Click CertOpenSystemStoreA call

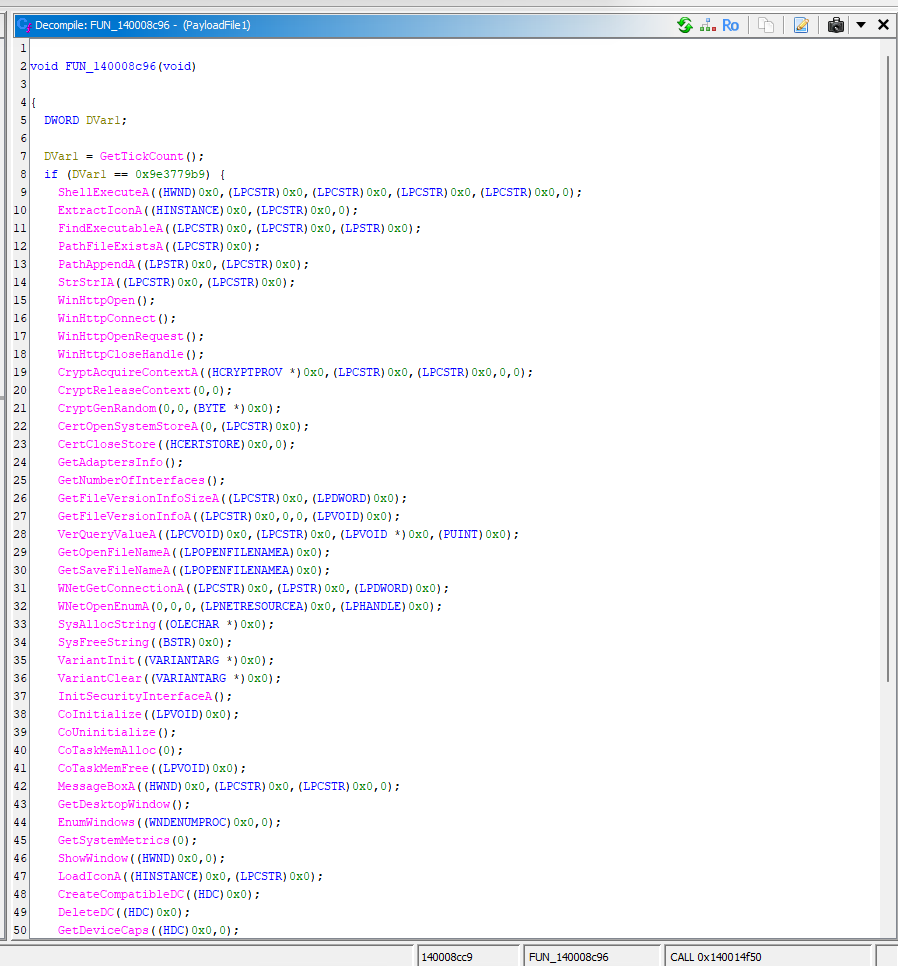click(128, 426)
